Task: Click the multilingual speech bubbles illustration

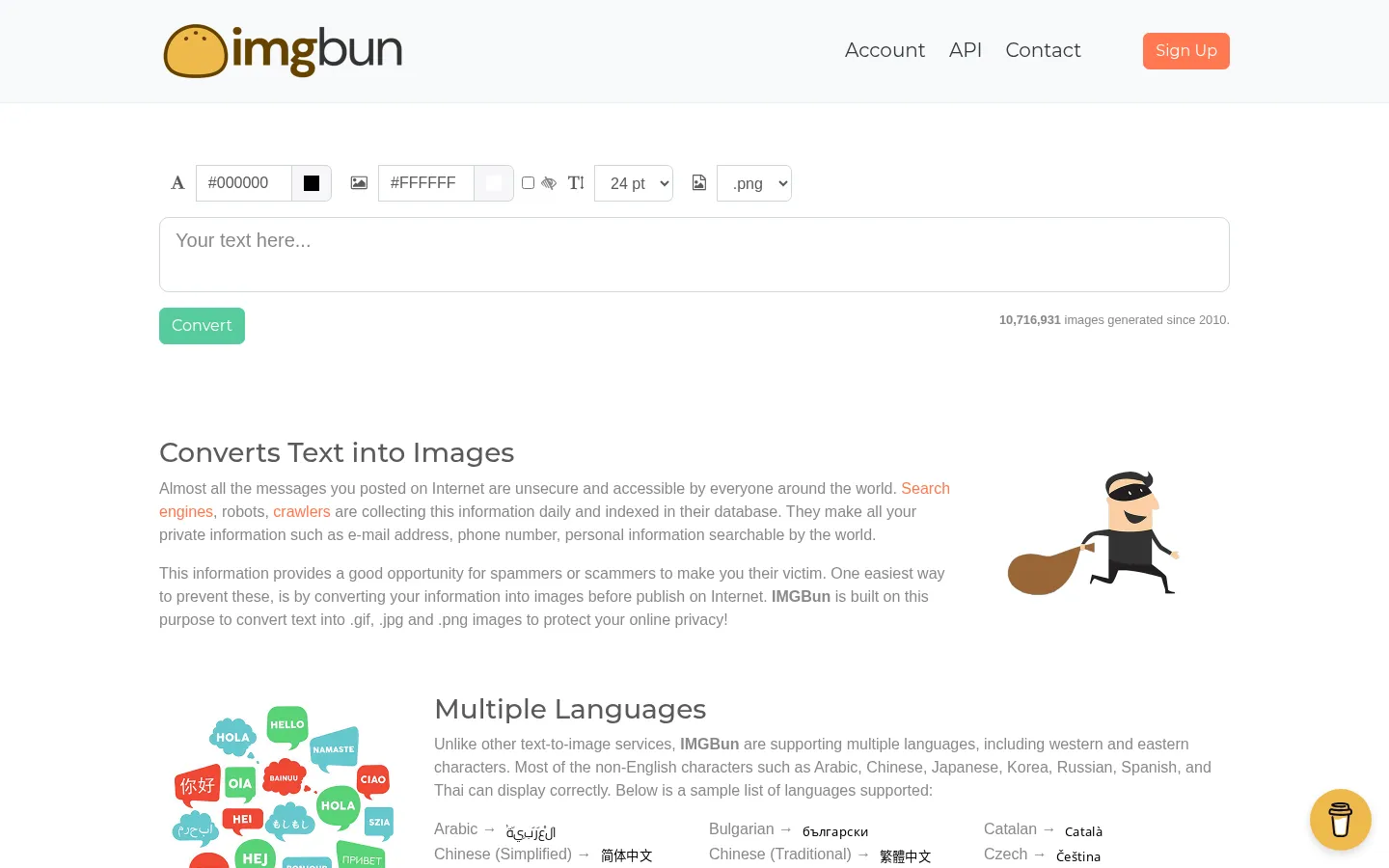Action: [x=284, y=787]
